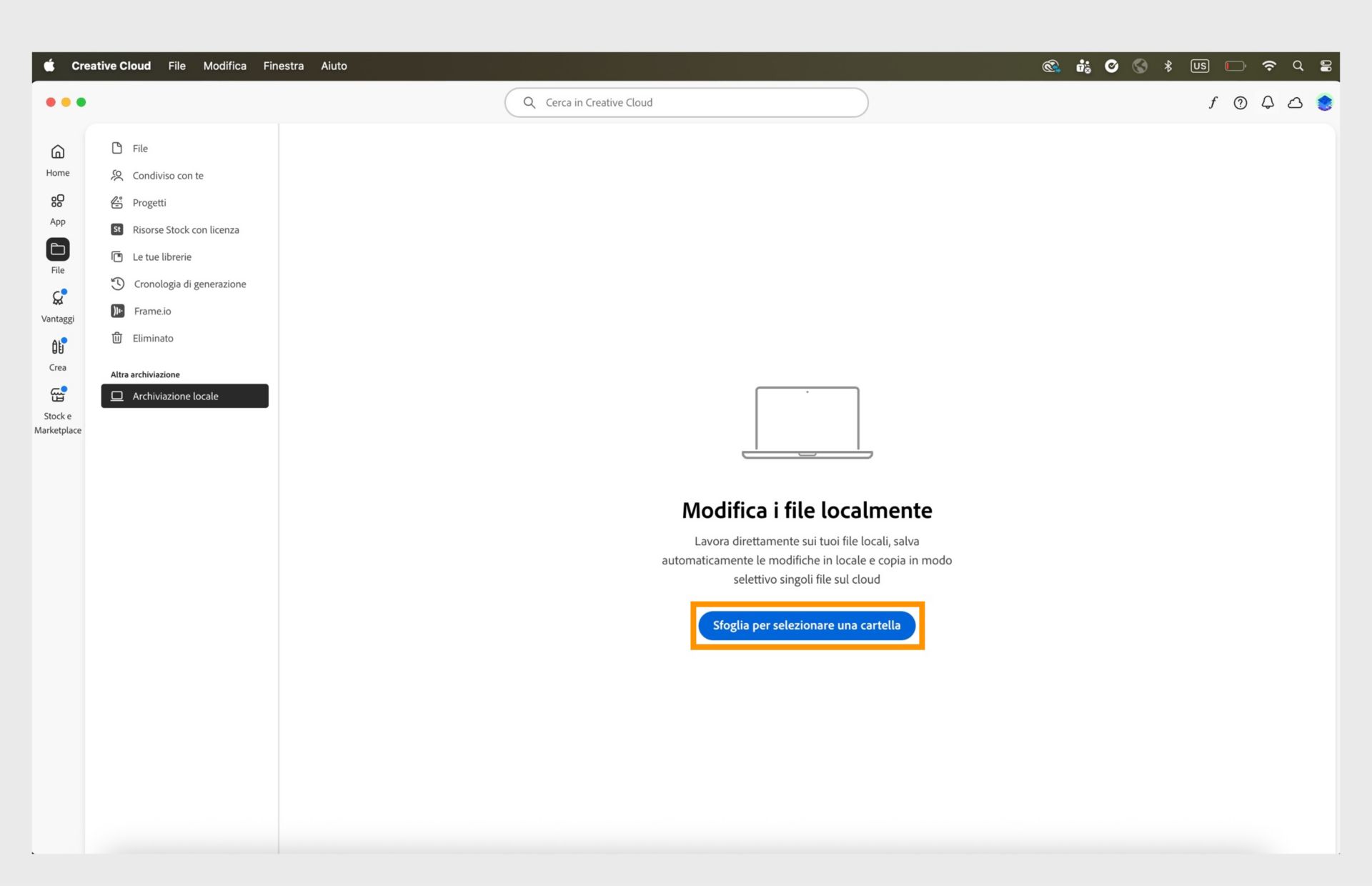Open the Crea section
1372x886 pixels.
point(58,354)
